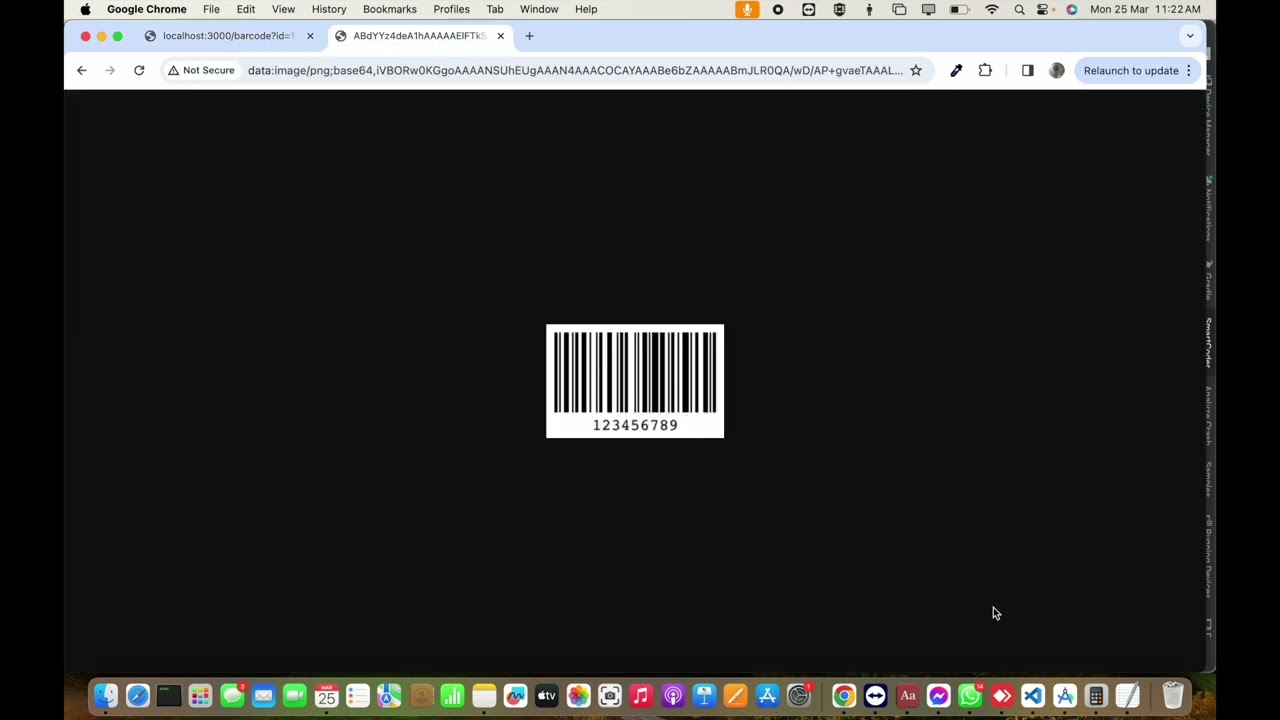
Task: Open Freeform from the dock
Action: [515, 696]
